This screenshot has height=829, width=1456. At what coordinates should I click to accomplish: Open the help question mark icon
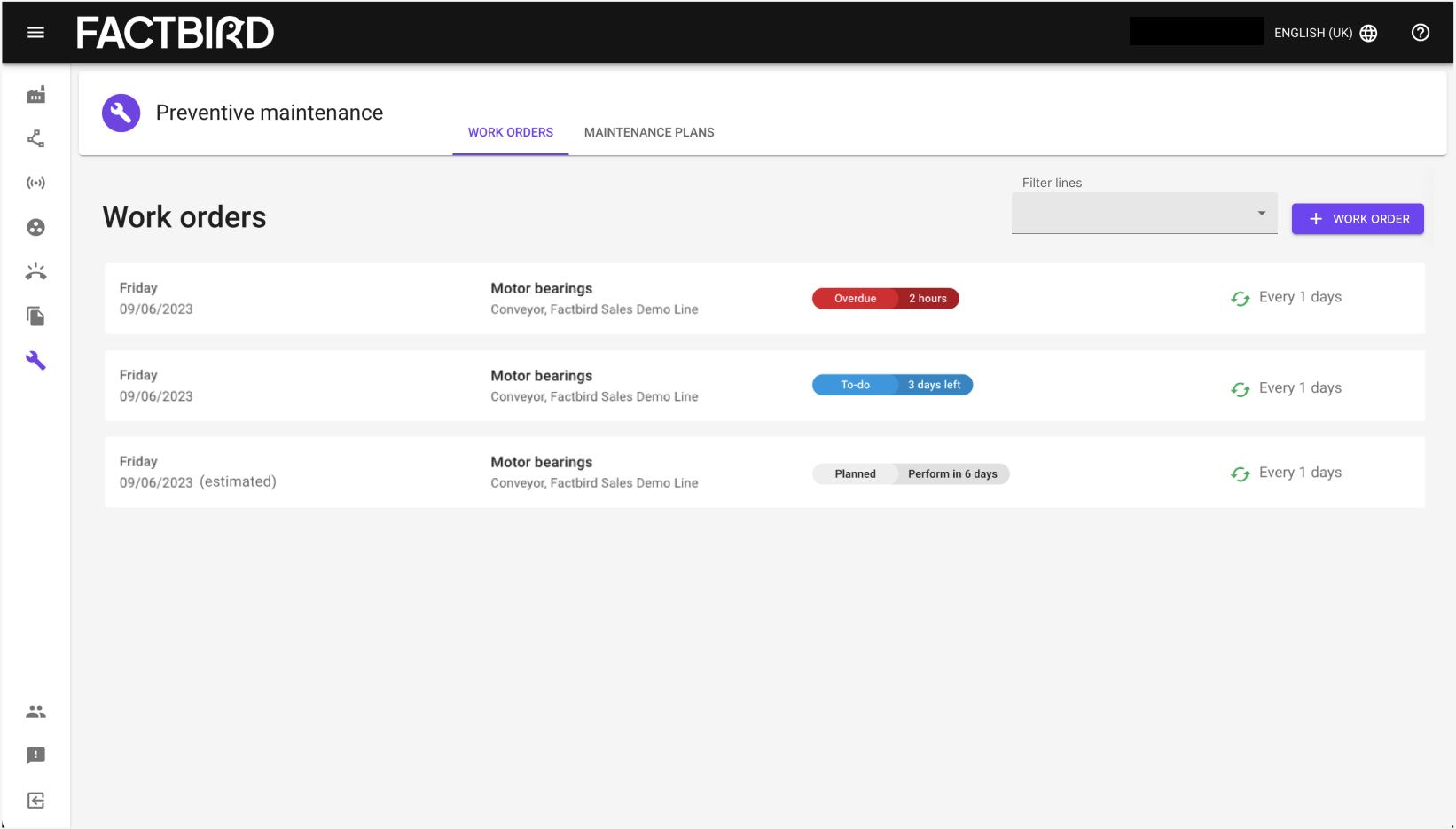point(1421,33)
